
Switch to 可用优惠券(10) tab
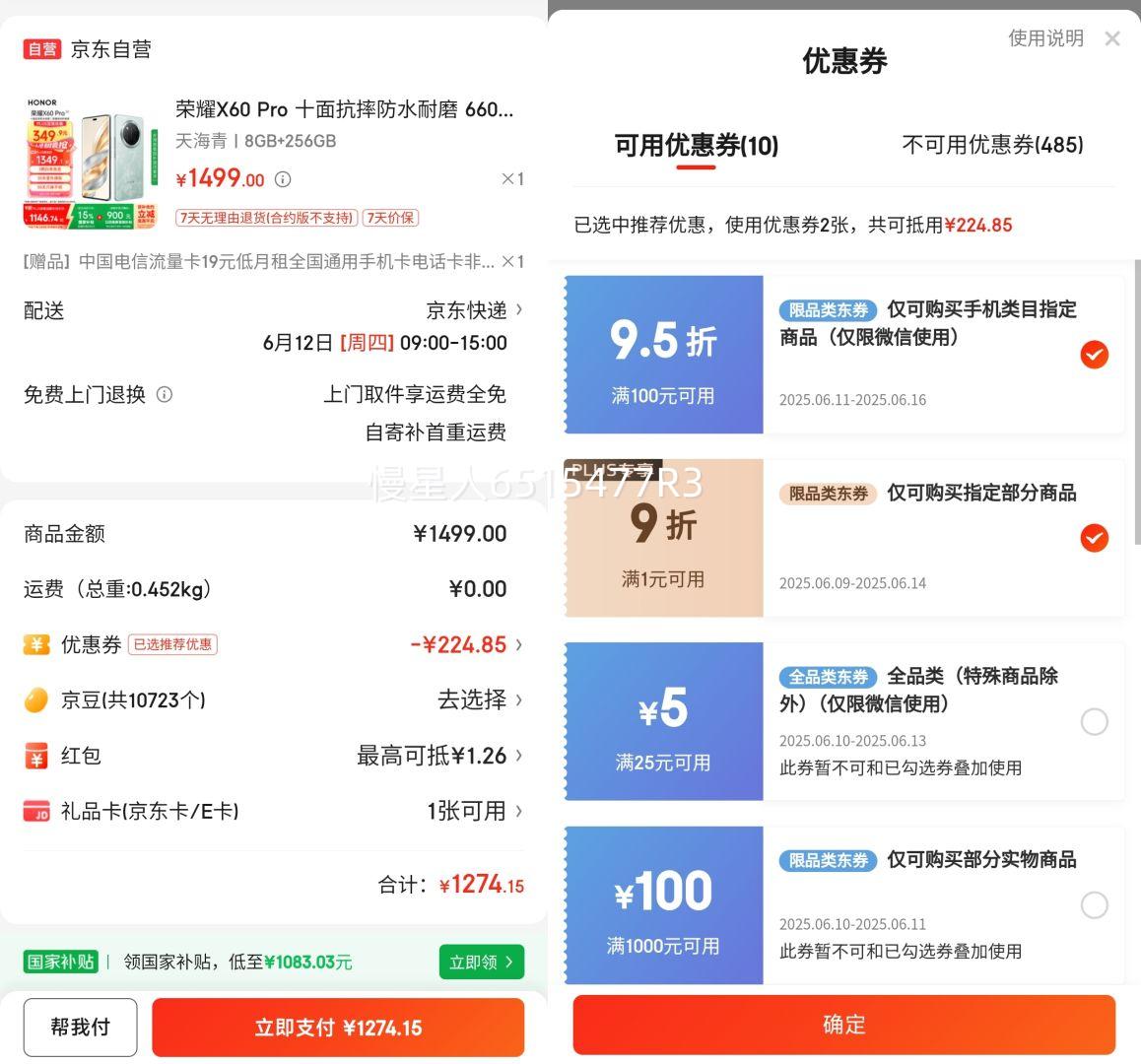(x=697, y=146)
